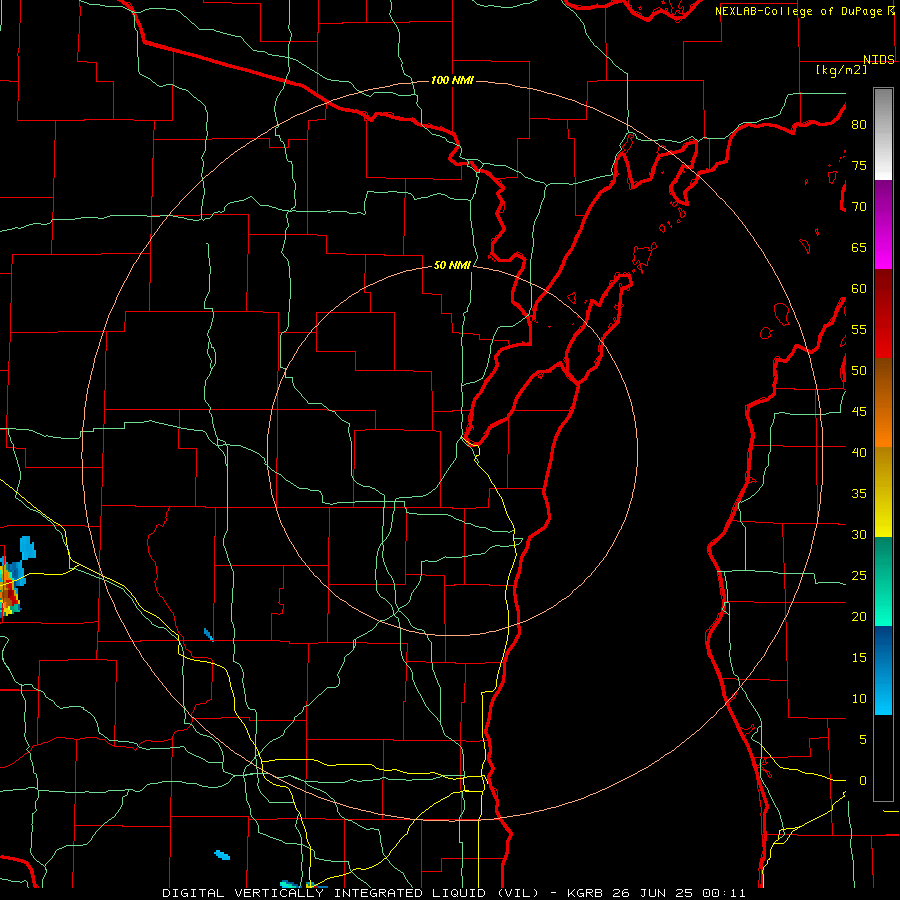Select the 5 value on the color scale

click(863, 740)
